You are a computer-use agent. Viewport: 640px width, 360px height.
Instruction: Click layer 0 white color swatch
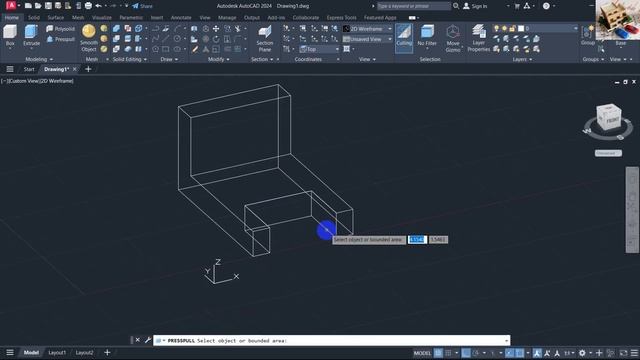521,29
